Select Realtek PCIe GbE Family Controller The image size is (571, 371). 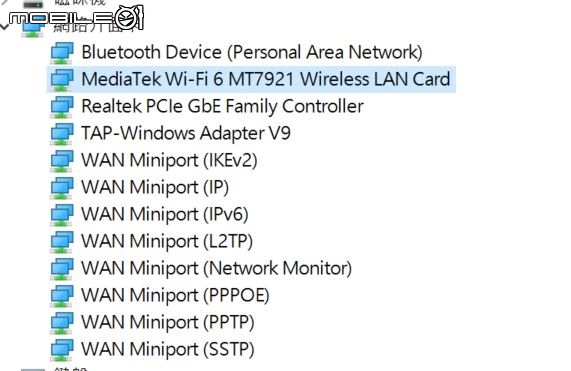[x=223, y=106]
